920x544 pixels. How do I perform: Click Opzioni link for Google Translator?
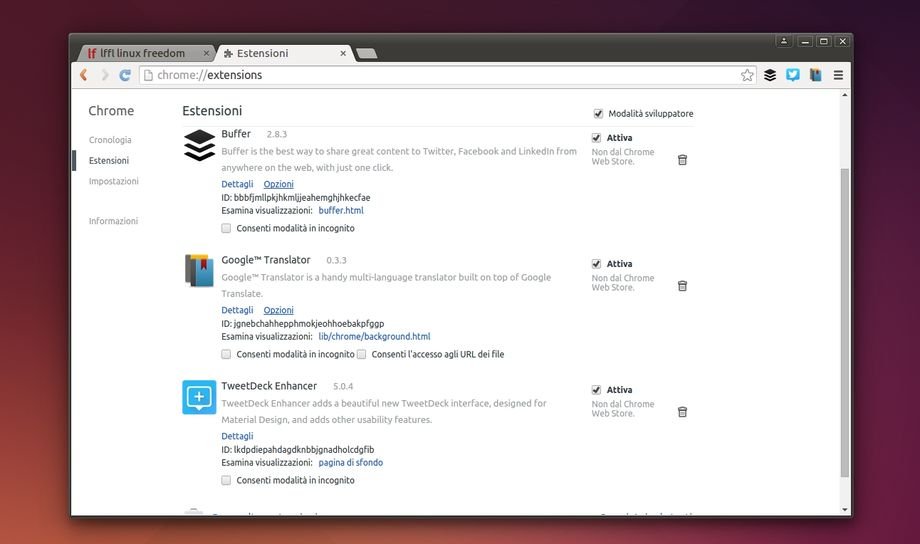point(278,310)
